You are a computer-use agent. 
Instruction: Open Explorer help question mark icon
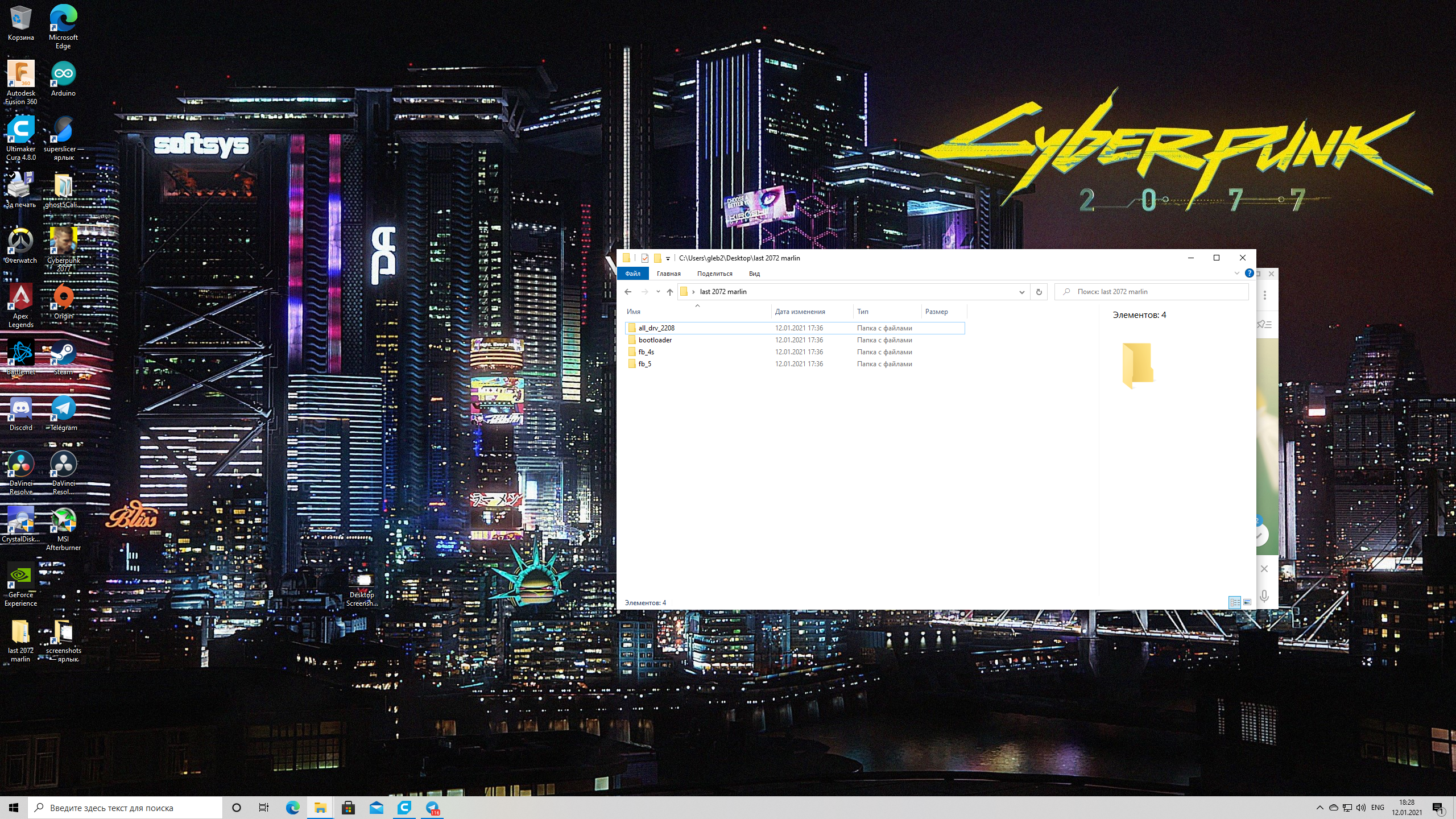point(1249,274)
